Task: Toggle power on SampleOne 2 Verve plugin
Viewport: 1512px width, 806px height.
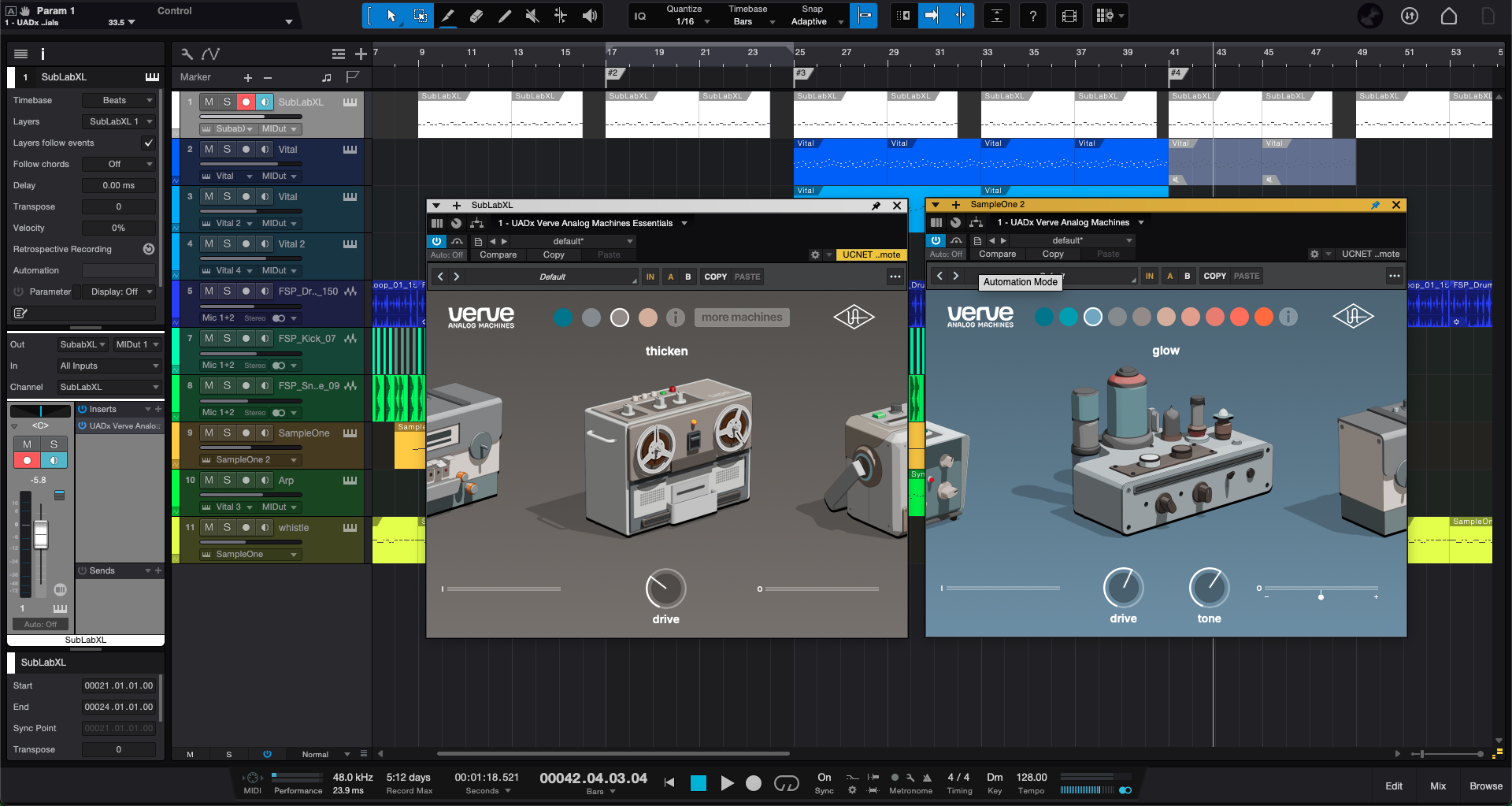Action: click(936, 240)
